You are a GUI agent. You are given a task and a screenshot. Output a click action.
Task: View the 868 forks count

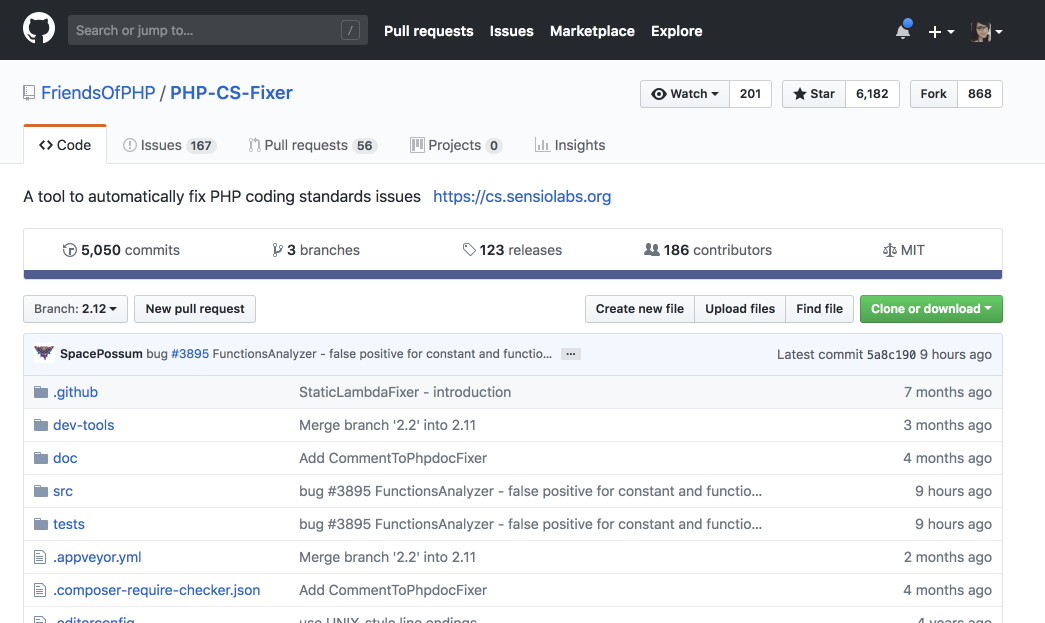980,94
